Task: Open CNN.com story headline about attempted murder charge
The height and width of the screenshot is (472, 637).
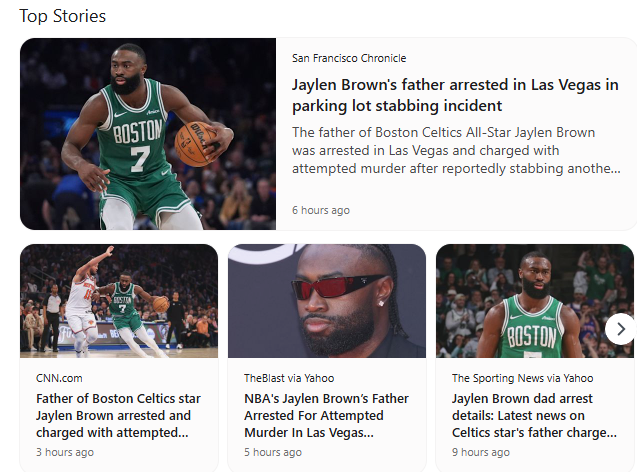Action: pos(118,416)
